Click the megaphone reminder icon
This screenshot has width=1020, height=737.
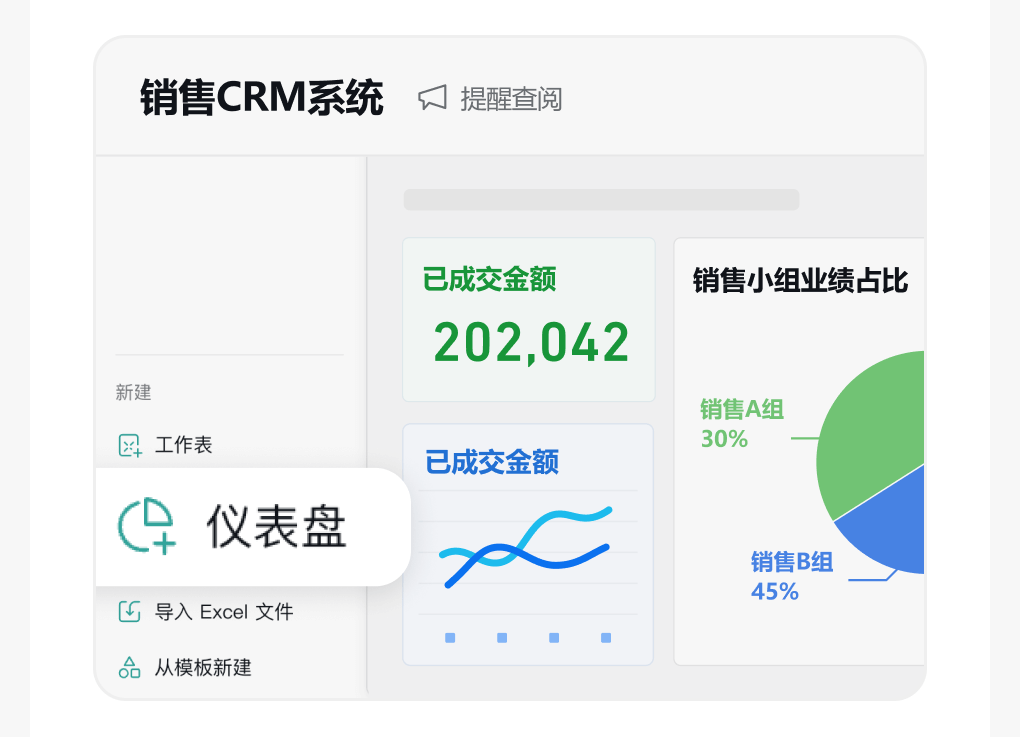432,98
